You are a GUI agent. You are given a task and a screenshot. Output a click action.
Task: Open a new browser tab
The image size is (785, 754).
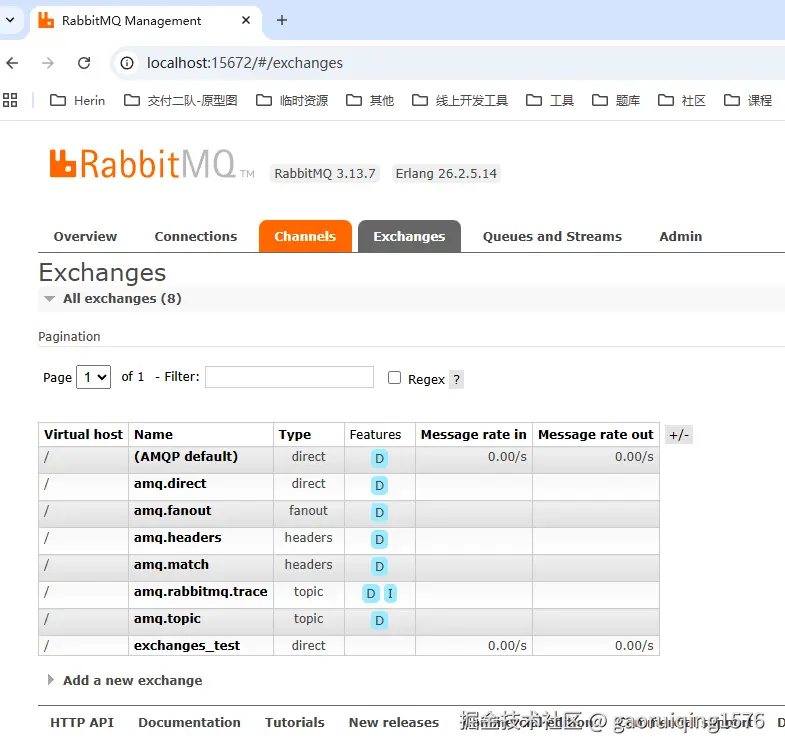(282, 20)
